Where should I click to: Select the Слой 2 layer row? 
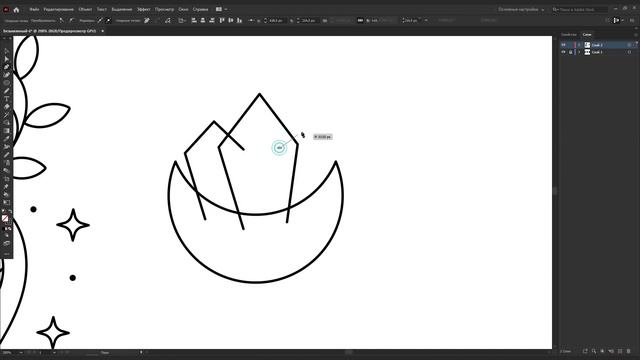598,45
